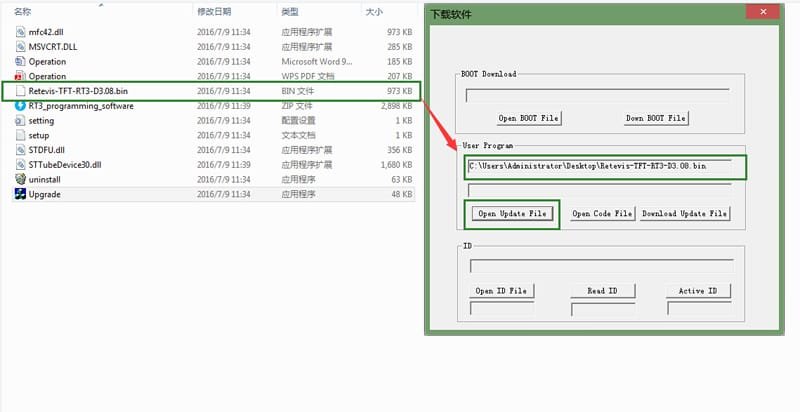Click the 文本文档 type entry
The width and height of the screenshot is (800, 412).
point(298,135)
